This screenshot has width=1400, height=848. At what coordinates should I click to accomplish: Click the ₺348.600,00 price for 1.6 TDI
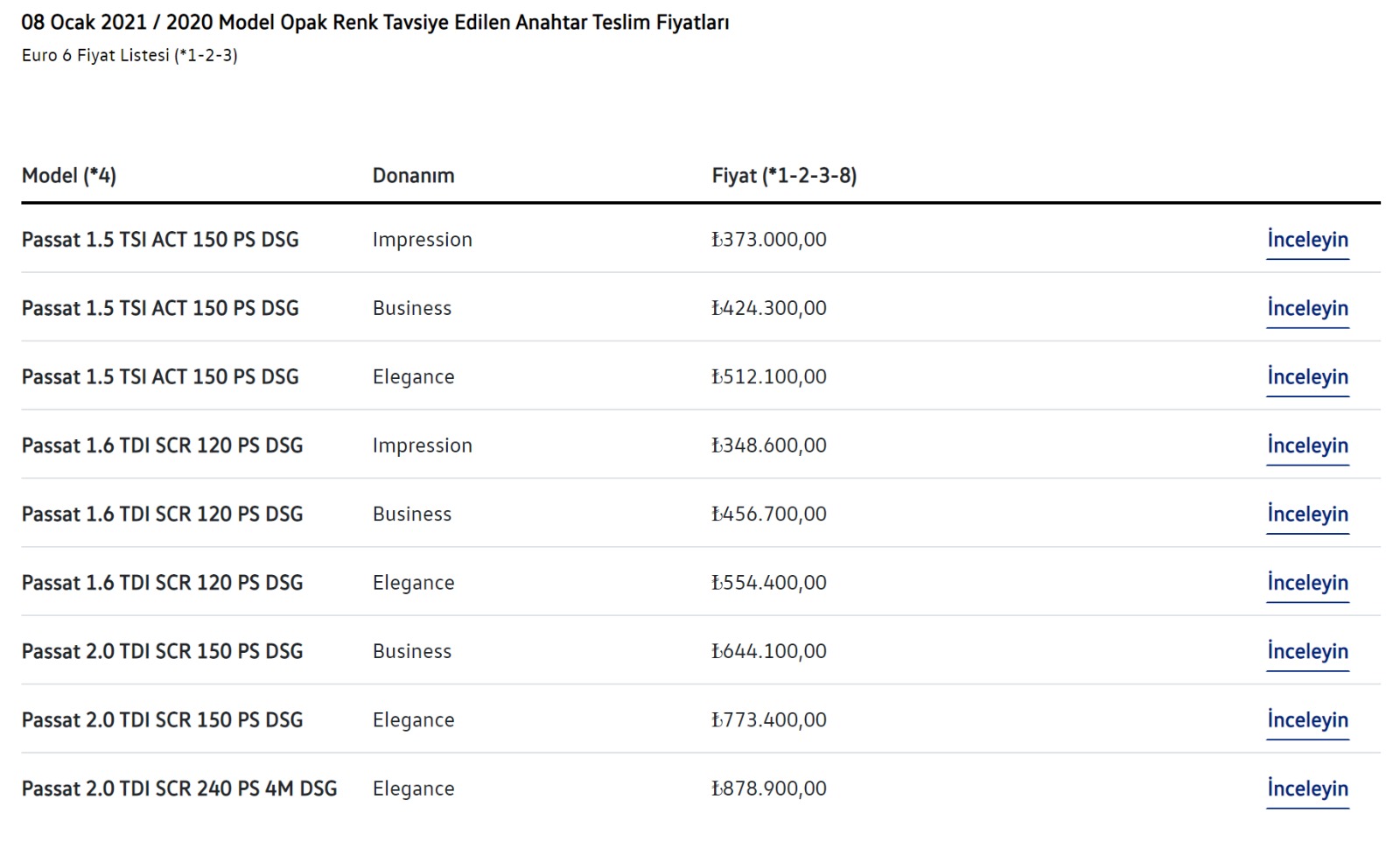pyautogui.click(x=769, y=445)
